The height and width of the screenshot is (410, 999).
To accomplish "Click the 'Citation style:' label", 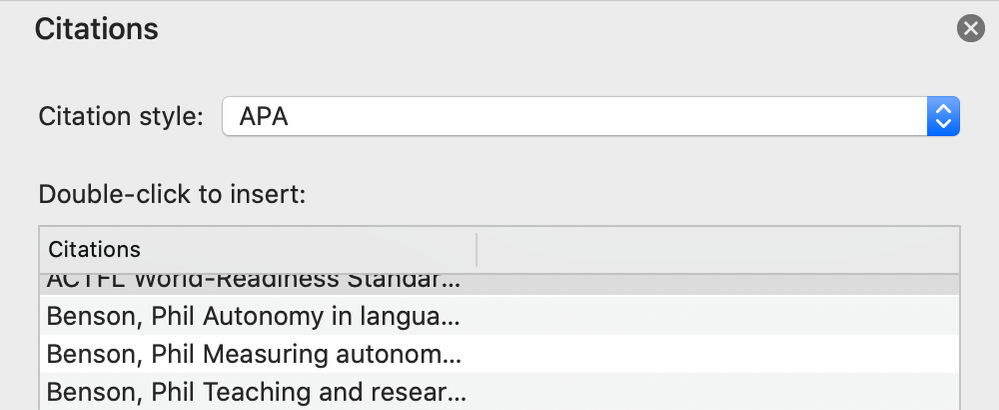I will point(121,117).
